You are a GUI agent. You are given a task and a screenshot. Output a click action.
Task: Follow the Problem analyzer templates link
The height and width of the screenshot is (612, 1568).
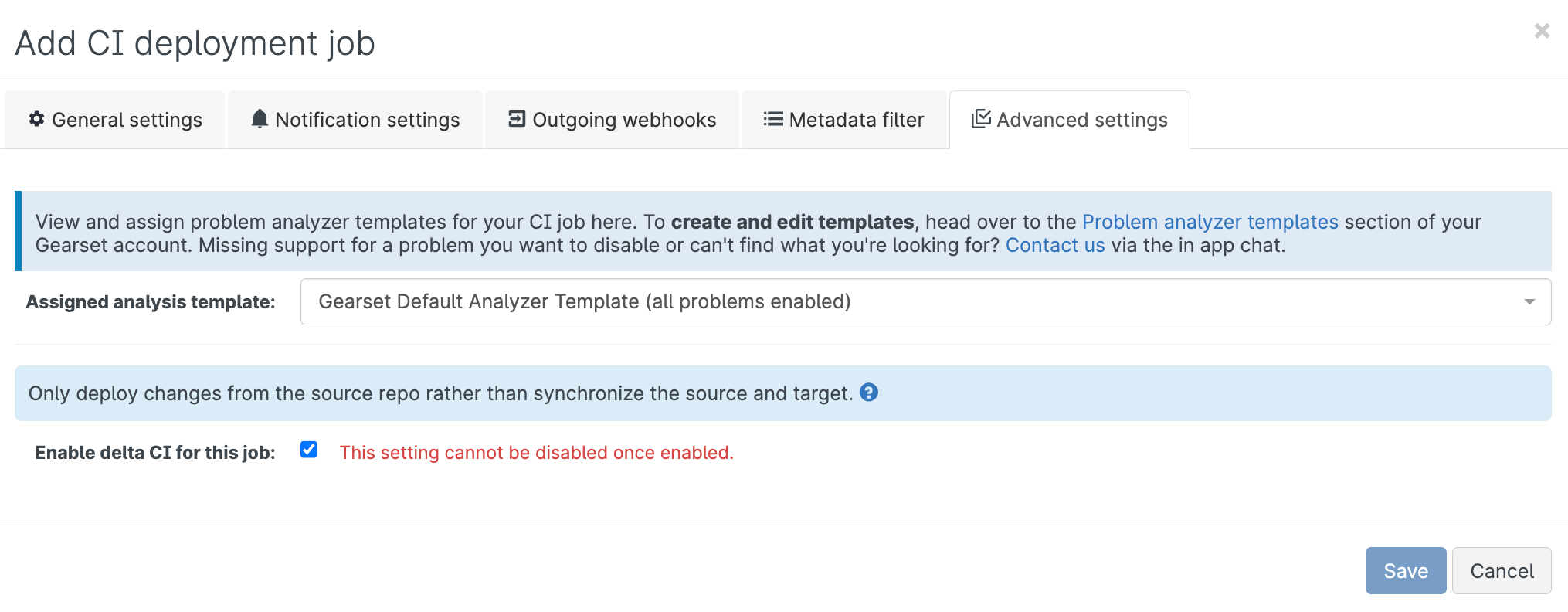[x=1210, y=222]
